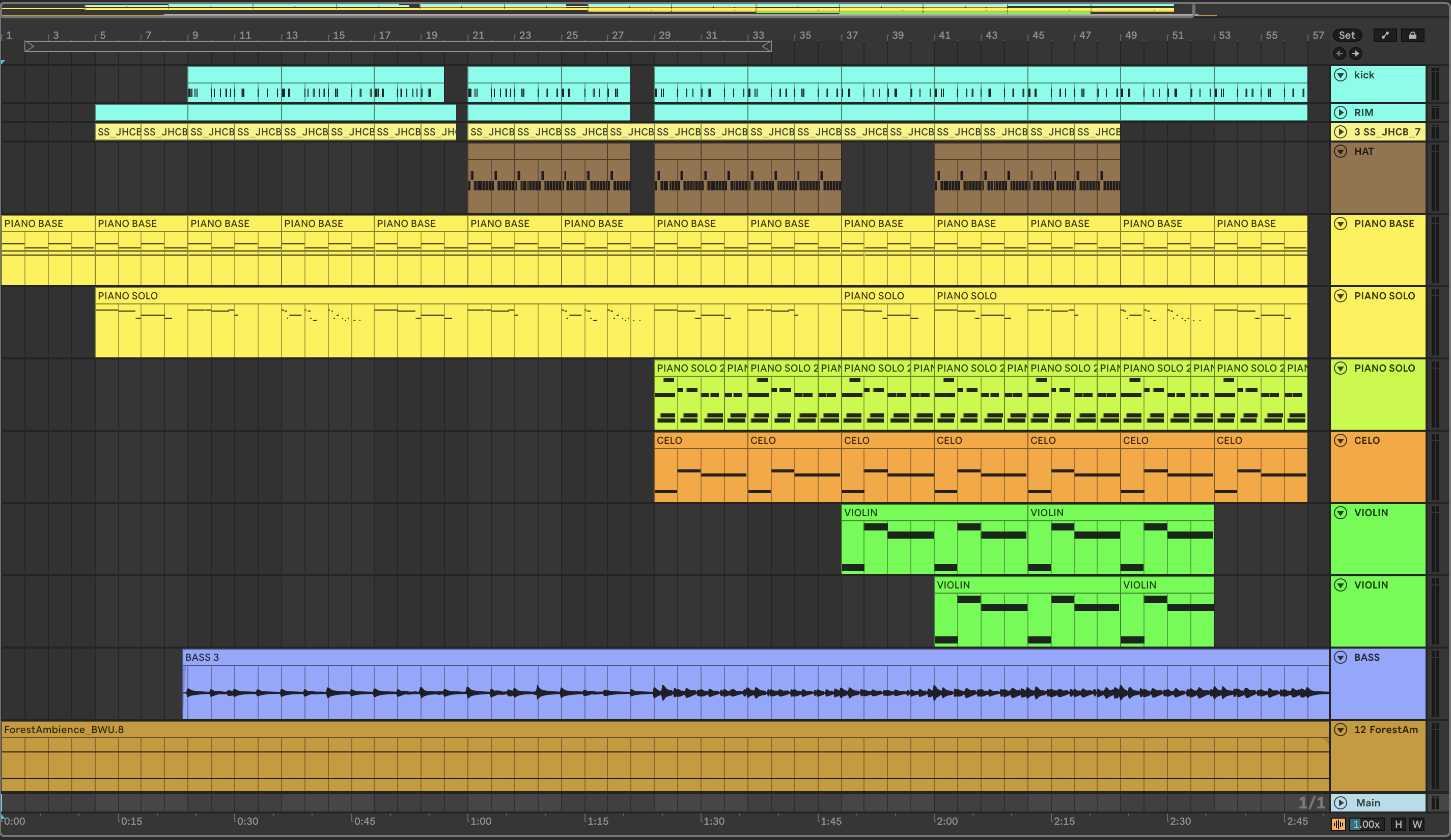Click the H optimize height button
The height and width of the screenshot is (840, 1451).
click(1398, 824)
